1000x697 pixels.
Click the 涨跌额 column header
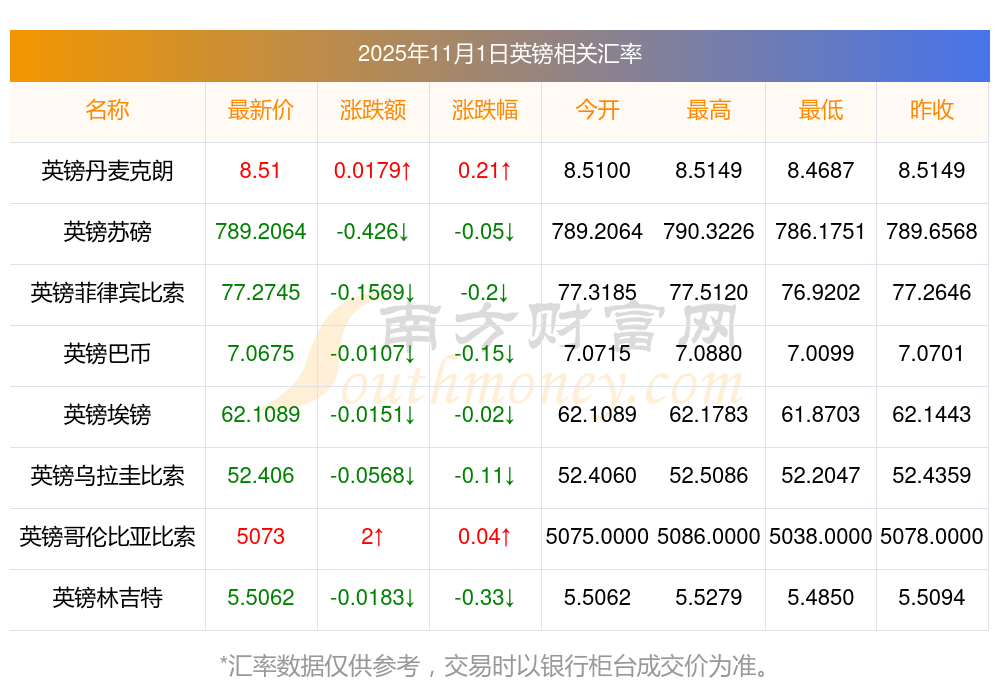click(x=373, y=111)
